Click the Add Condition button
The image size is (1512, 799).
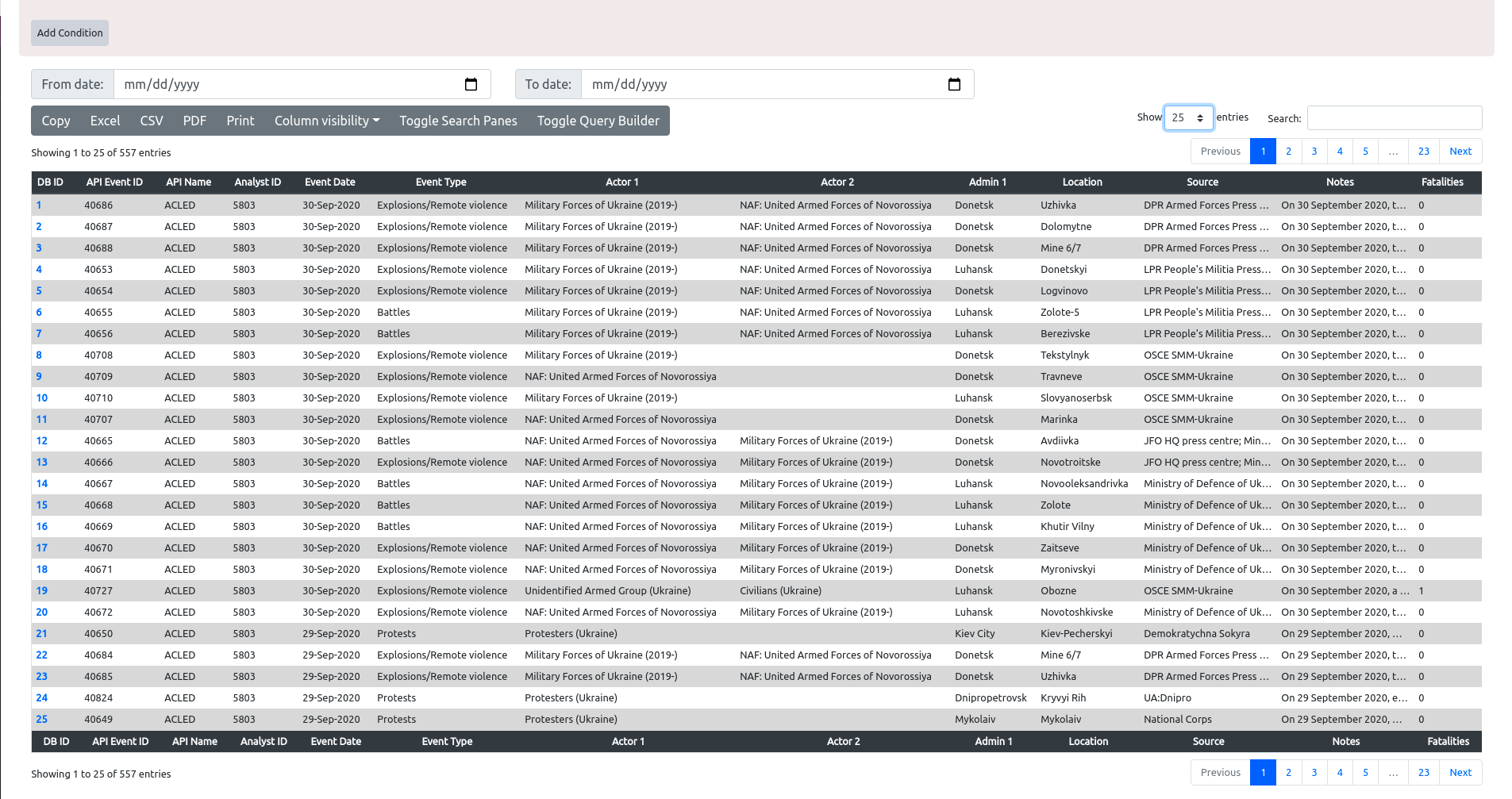(x=70, y=33)
